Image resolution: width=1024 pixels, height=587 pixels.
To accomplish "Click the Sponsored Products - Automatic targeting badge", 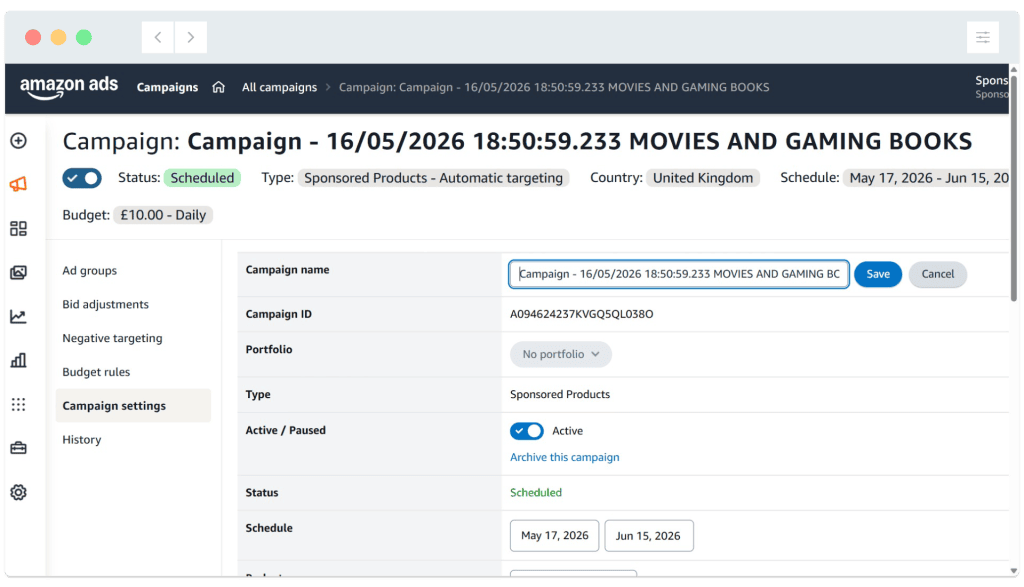I will pyautogui.click(x=433, y=178).
